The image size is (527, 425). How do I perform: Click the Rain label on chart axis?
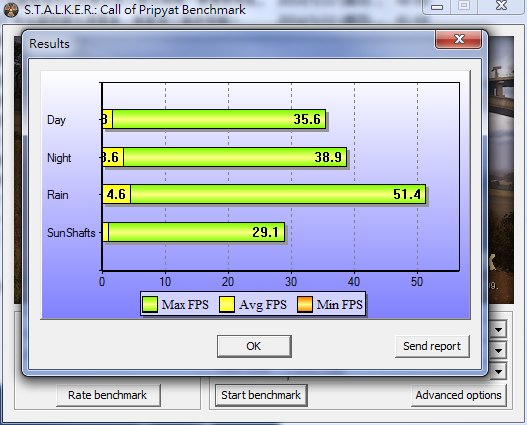[57, 195]
